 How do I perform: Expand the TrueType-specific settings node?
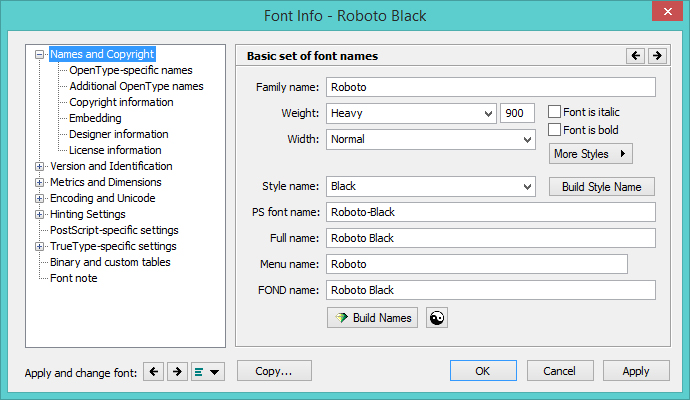pos(39,246)
